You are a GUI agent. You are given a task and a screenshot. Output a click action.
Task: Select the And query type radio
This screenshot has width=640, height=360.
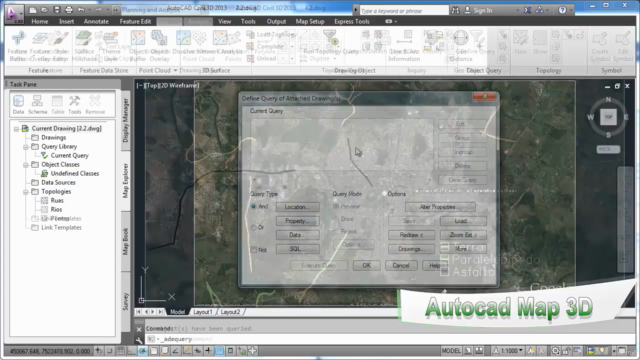[253, 207]
